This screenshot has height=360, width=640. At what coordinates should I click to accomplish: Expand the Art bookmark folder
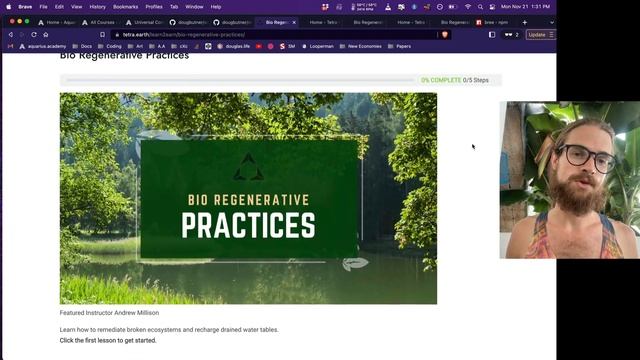[x=136, y=46]
